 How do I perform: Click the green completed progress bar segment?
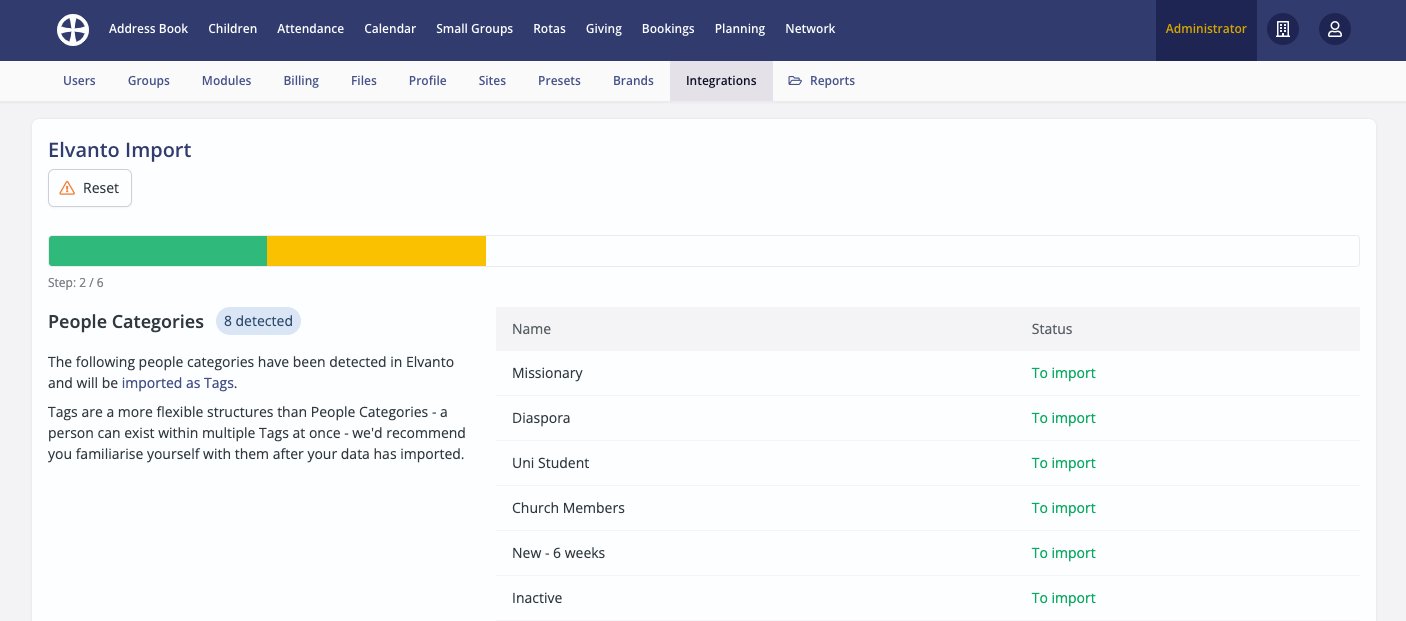(158, 251)
